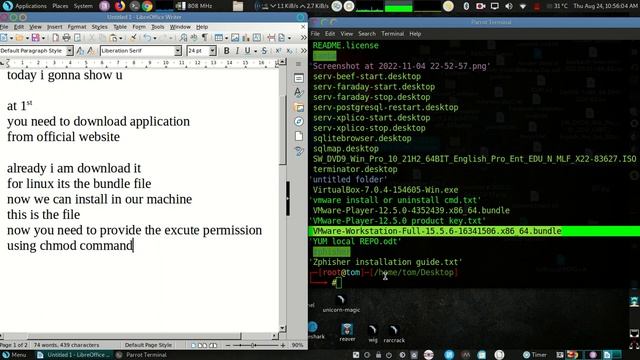Click the Clone Formatting brush icon
Viewport: 640px width, 360px height.
(x=133, y=38)
